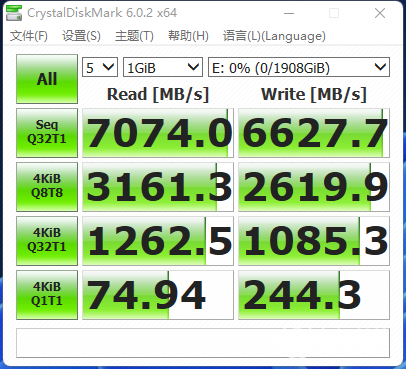Viewport: 406px width, 369px height.
Task: Select the 4KiB Q8T8 read result 3161.3
Action: (158, 187)
